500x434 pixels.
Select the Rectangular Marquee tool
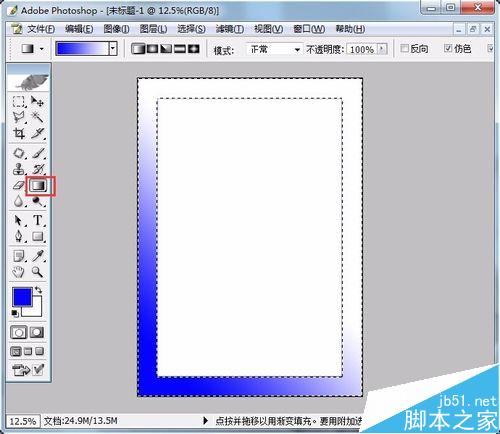pyautogui.click(x=19, y=101)
